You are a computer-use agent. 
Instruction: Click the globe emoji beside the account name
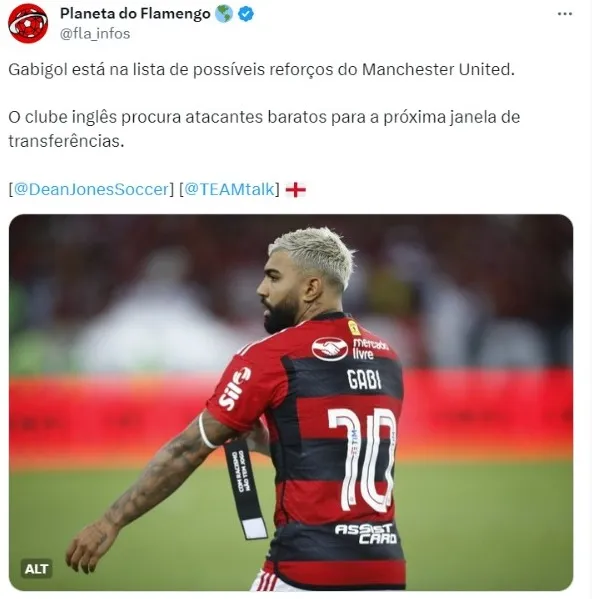tap(224, 14)
